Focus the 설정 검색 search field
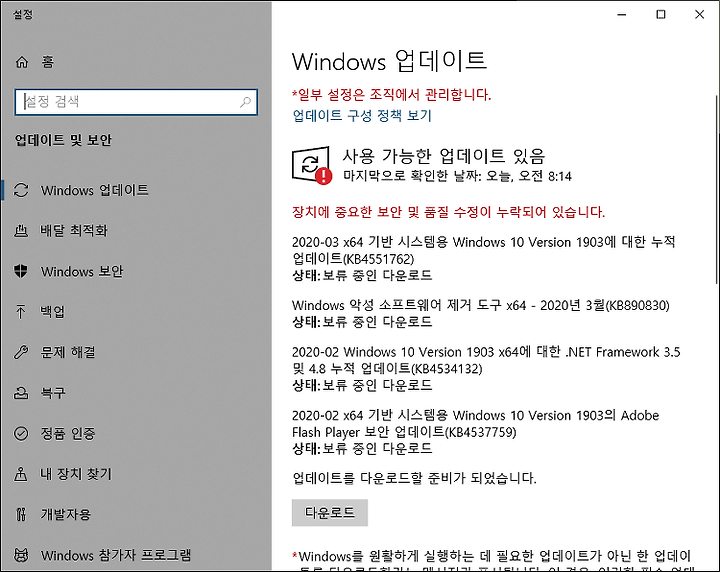This screenshot has height=572, width=720. 136,102
